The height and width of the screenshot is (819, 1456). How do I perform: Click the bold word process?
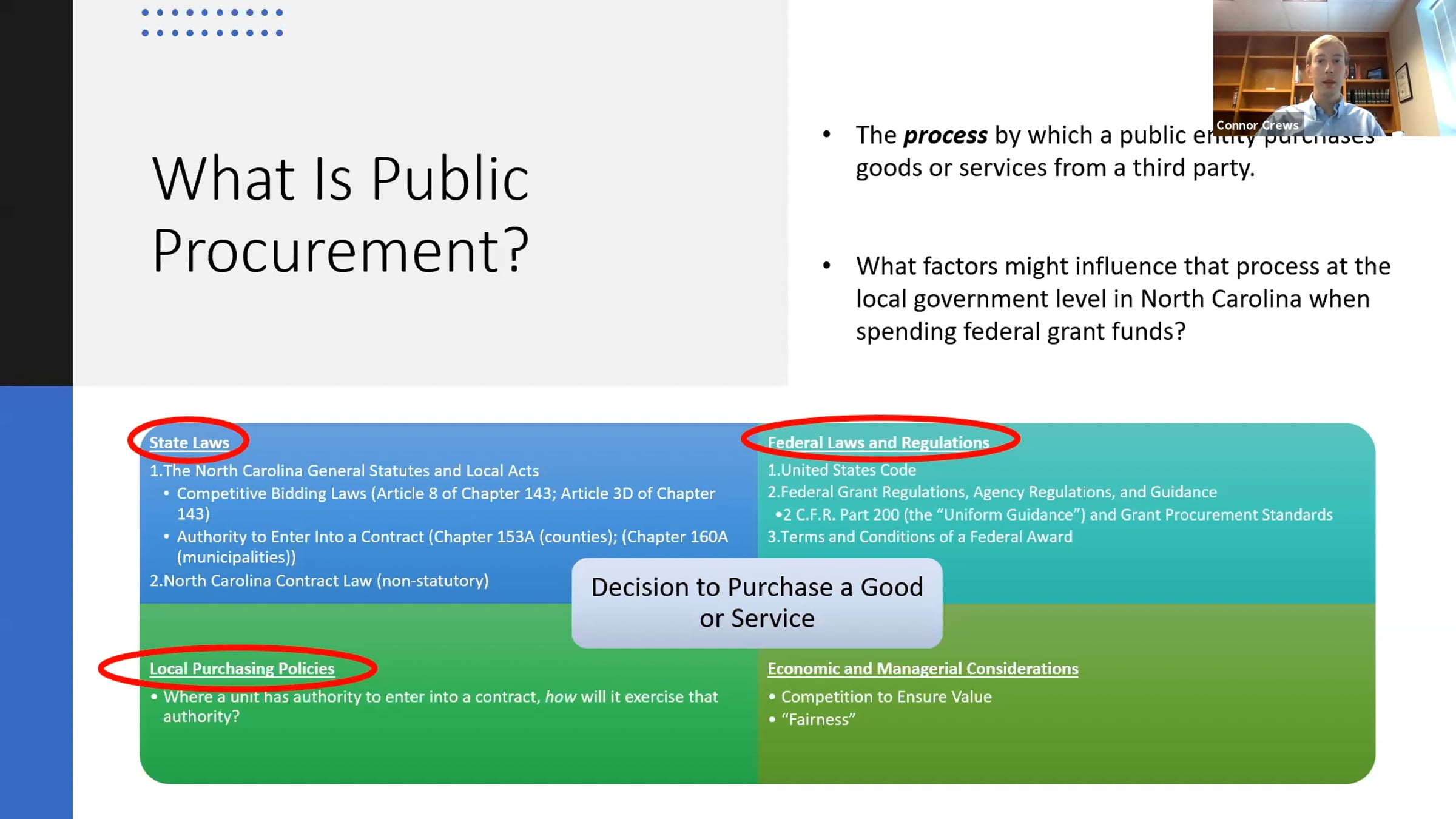pyautogui.click(x=945, y=135)
